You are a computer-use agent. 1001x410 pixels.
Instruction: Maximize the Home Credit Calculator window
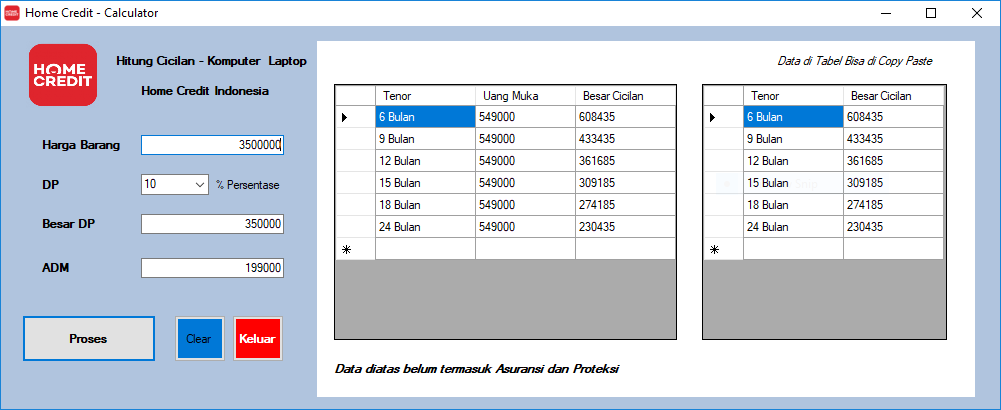coord(931,13)
